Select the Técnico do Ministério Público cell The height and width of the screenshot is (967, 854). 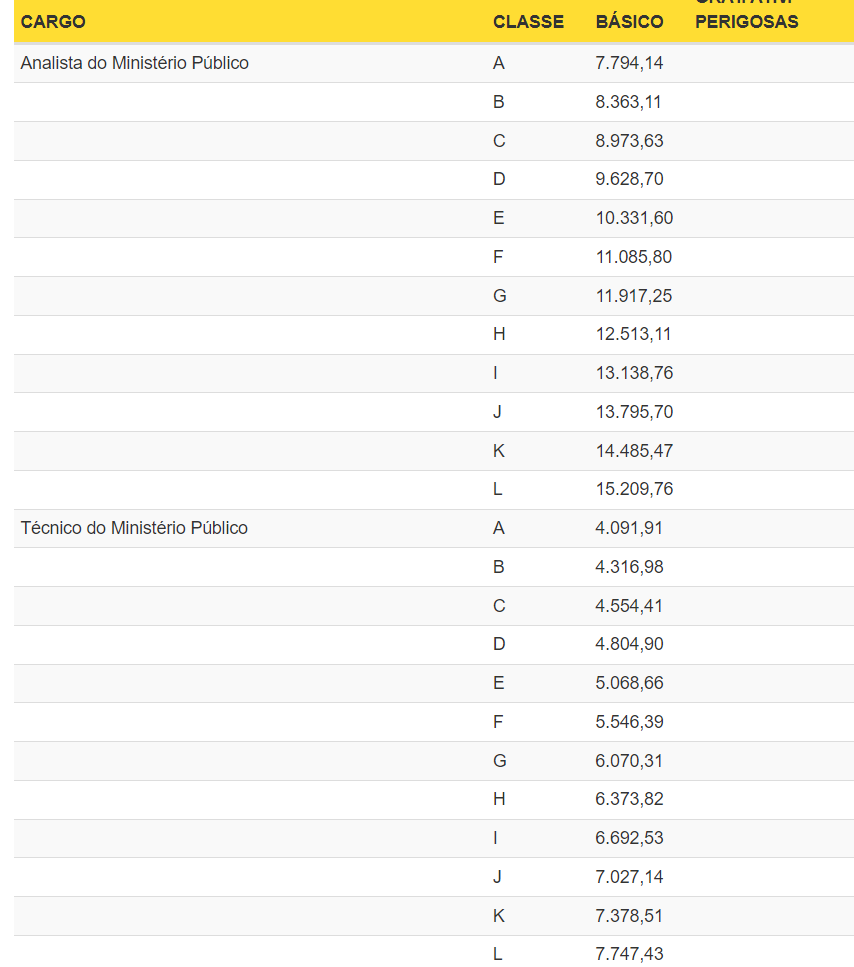[x=134, y=528]
